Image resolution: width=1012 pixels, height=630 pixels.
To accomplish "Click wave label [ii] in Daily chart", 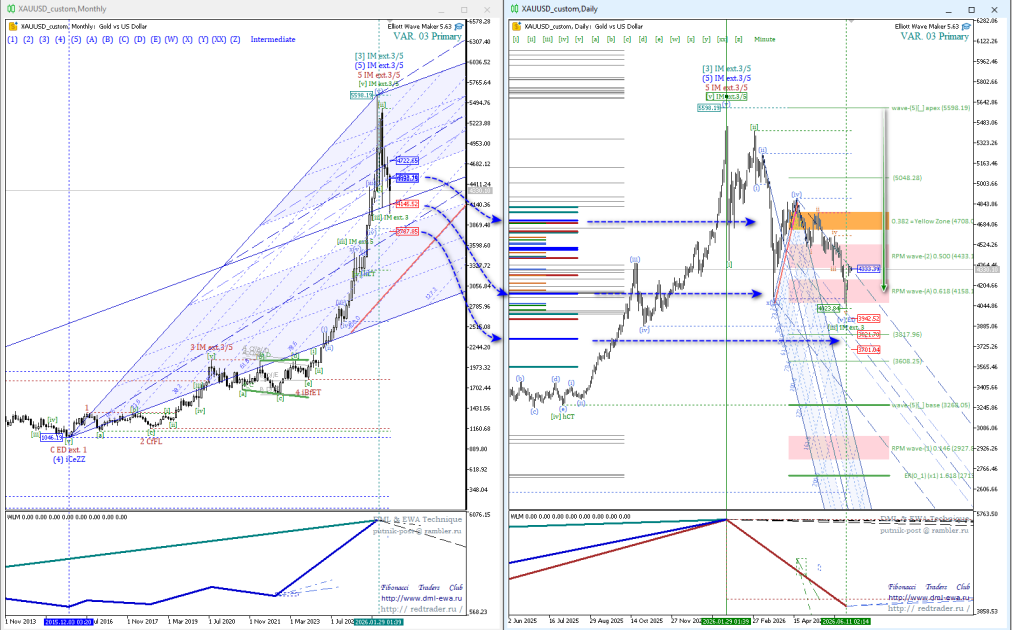I will point(531,39).
